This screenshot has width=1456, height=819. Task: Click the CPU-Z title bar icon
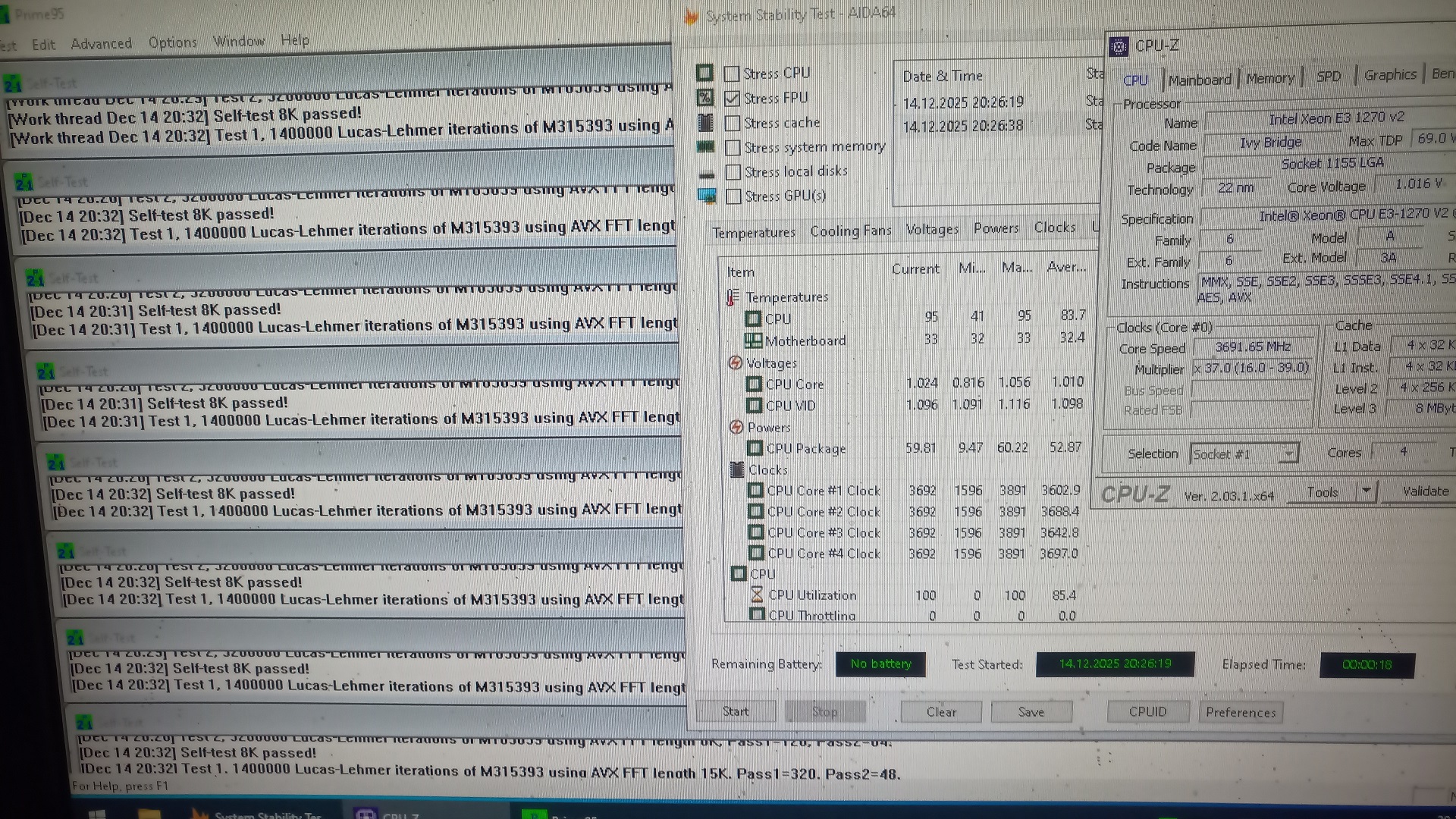(x=1119, y=46)
